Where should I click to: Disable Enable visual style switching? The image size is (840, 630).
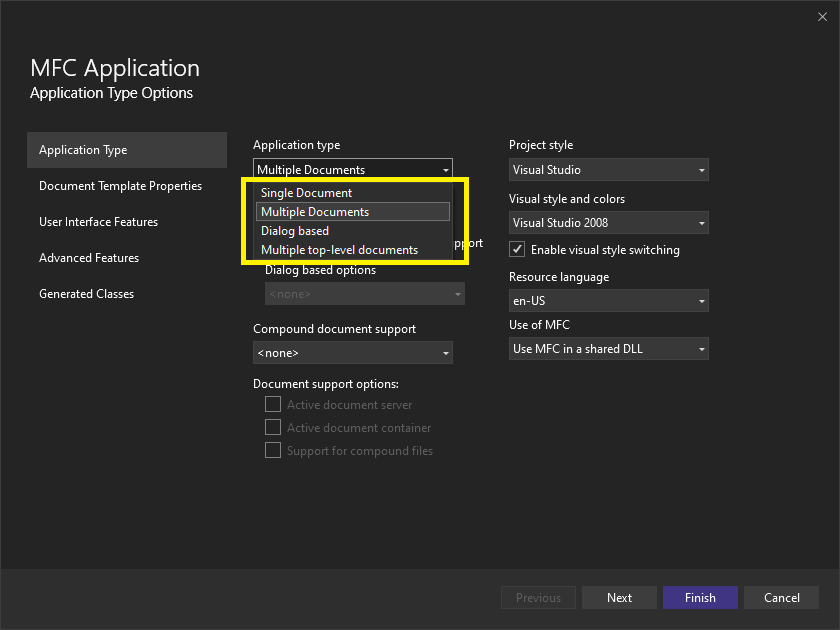517,249
